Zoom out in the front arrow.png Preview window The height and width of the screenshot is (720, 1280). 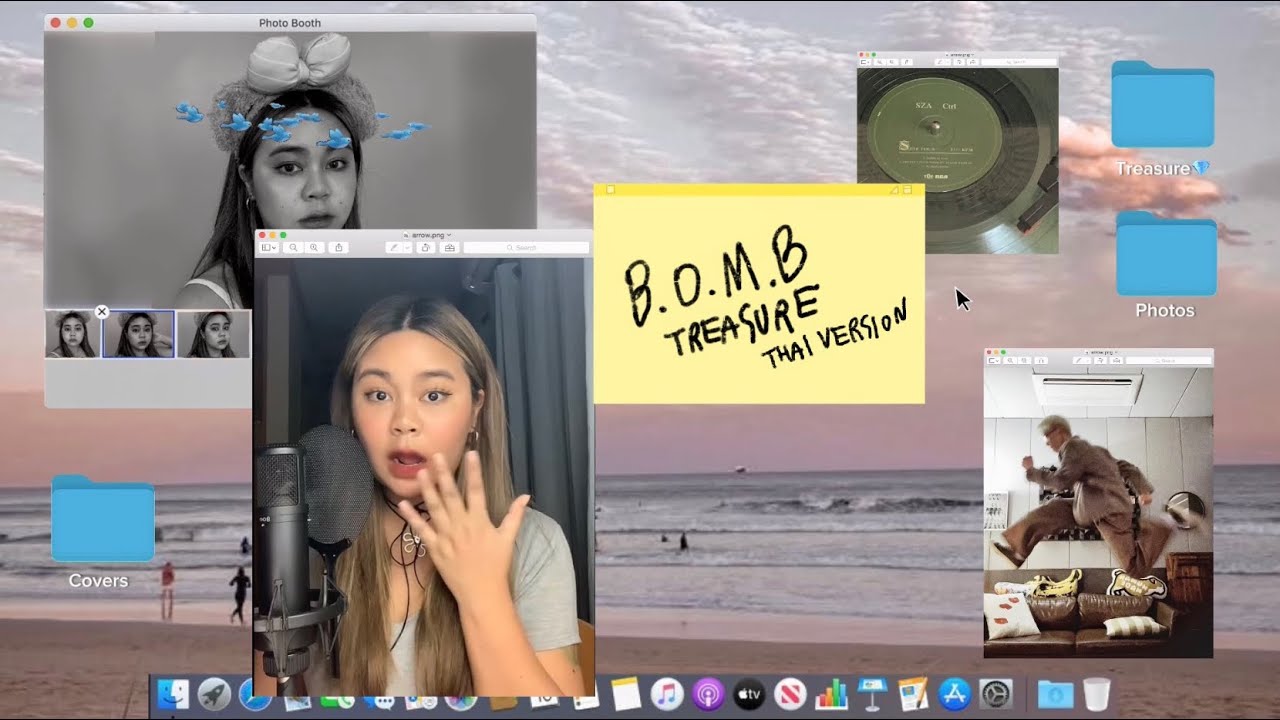pyautogui.click(x=294, y=247)
